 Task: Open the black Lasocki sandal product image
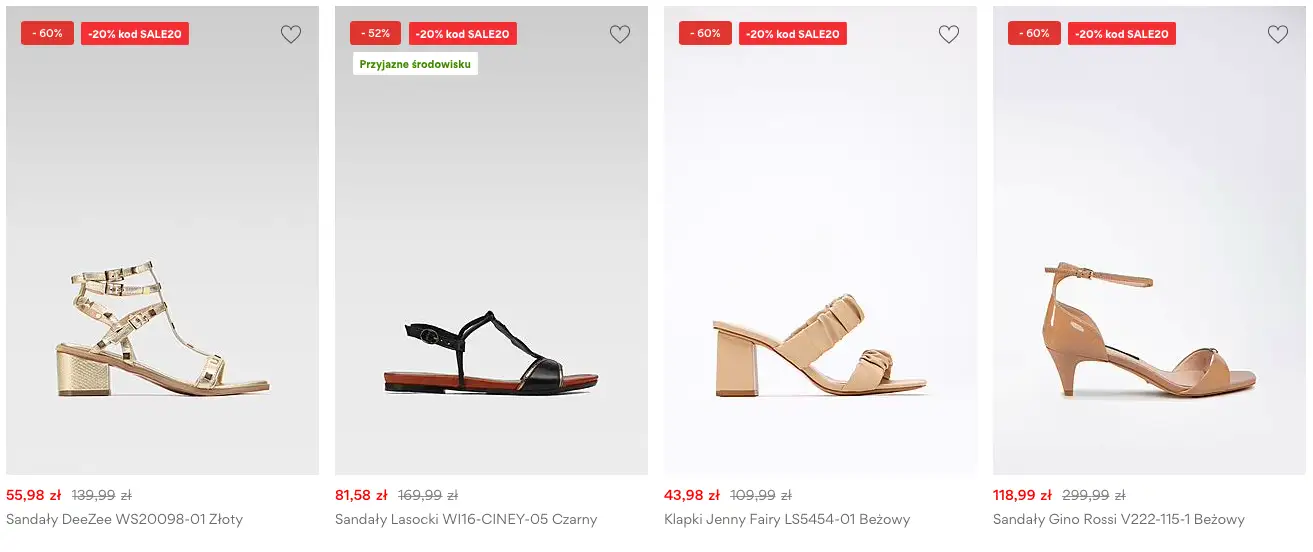(491, 350)
